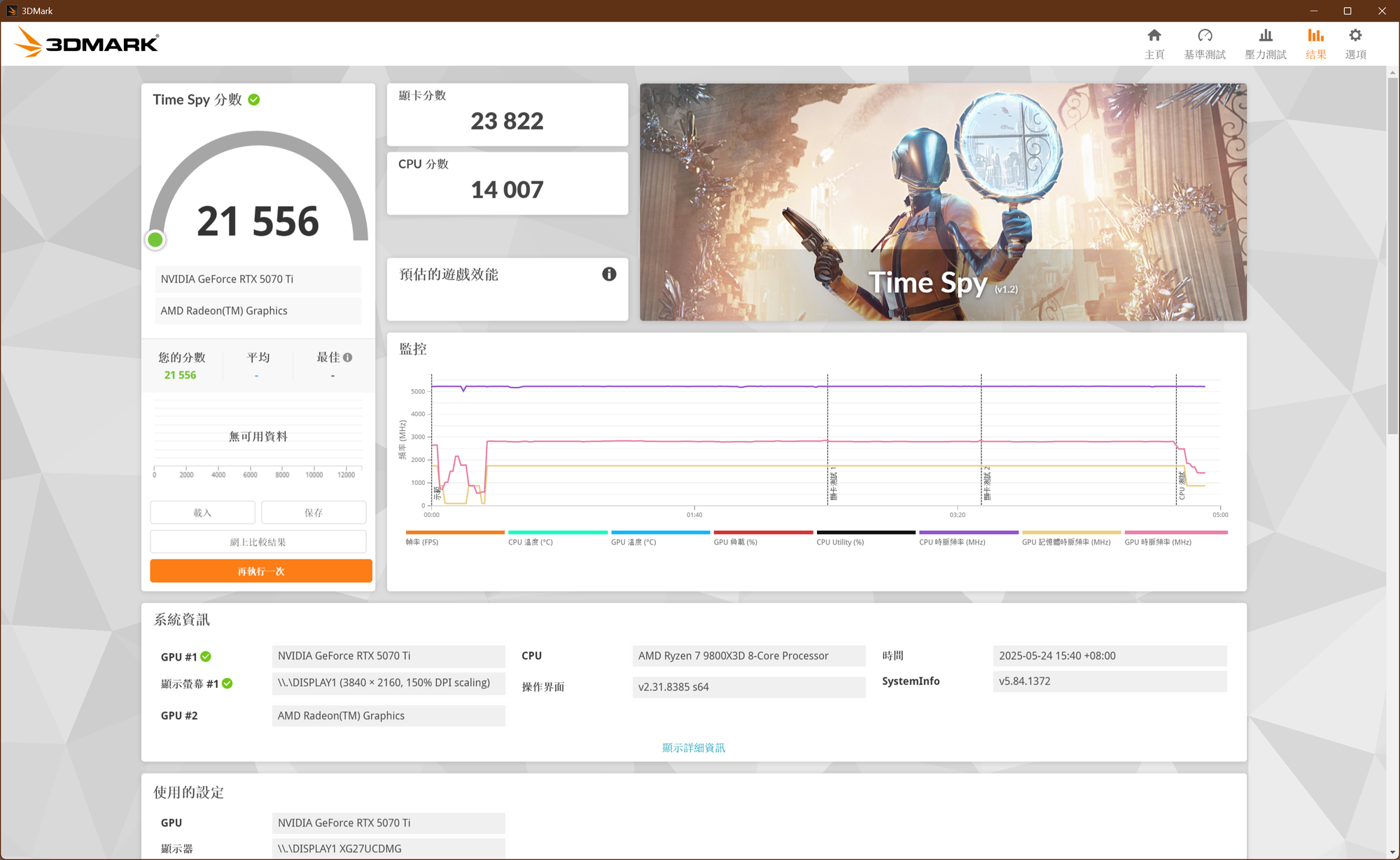Open the 顯示詳細資訊 show details link

[694, 747]
